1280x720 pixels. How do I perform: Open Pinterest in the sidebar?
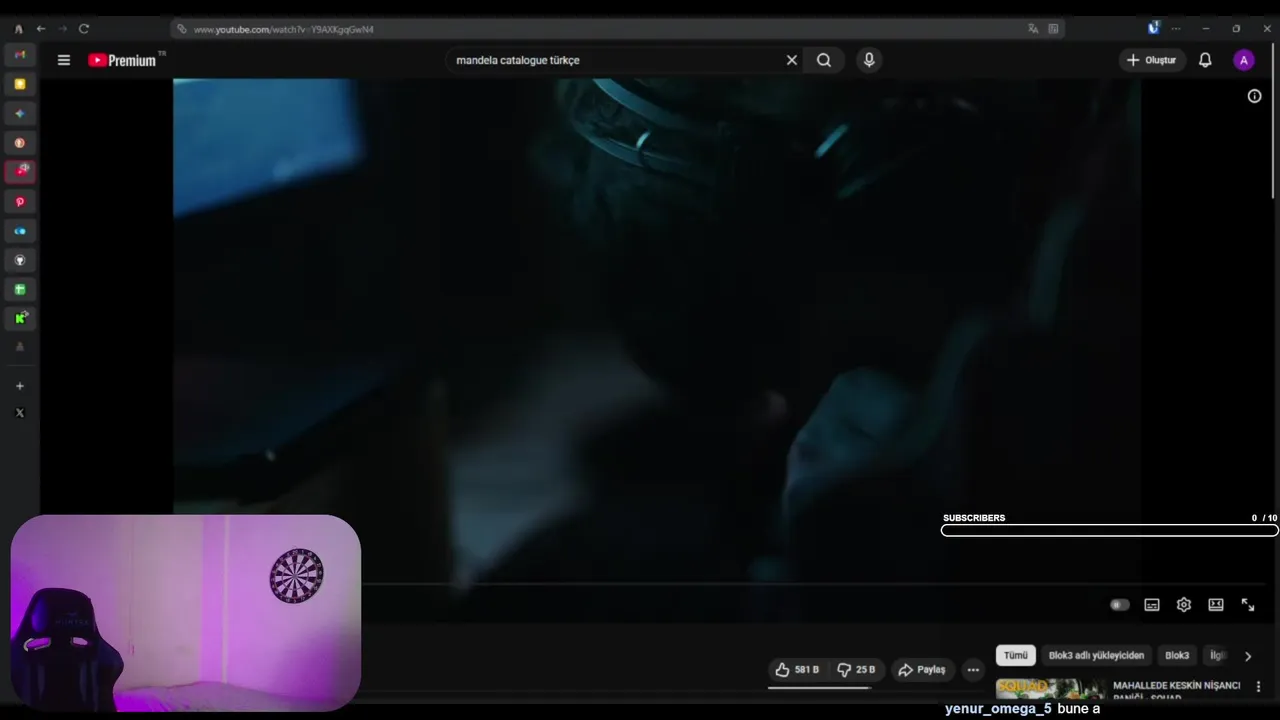[19, 202]
